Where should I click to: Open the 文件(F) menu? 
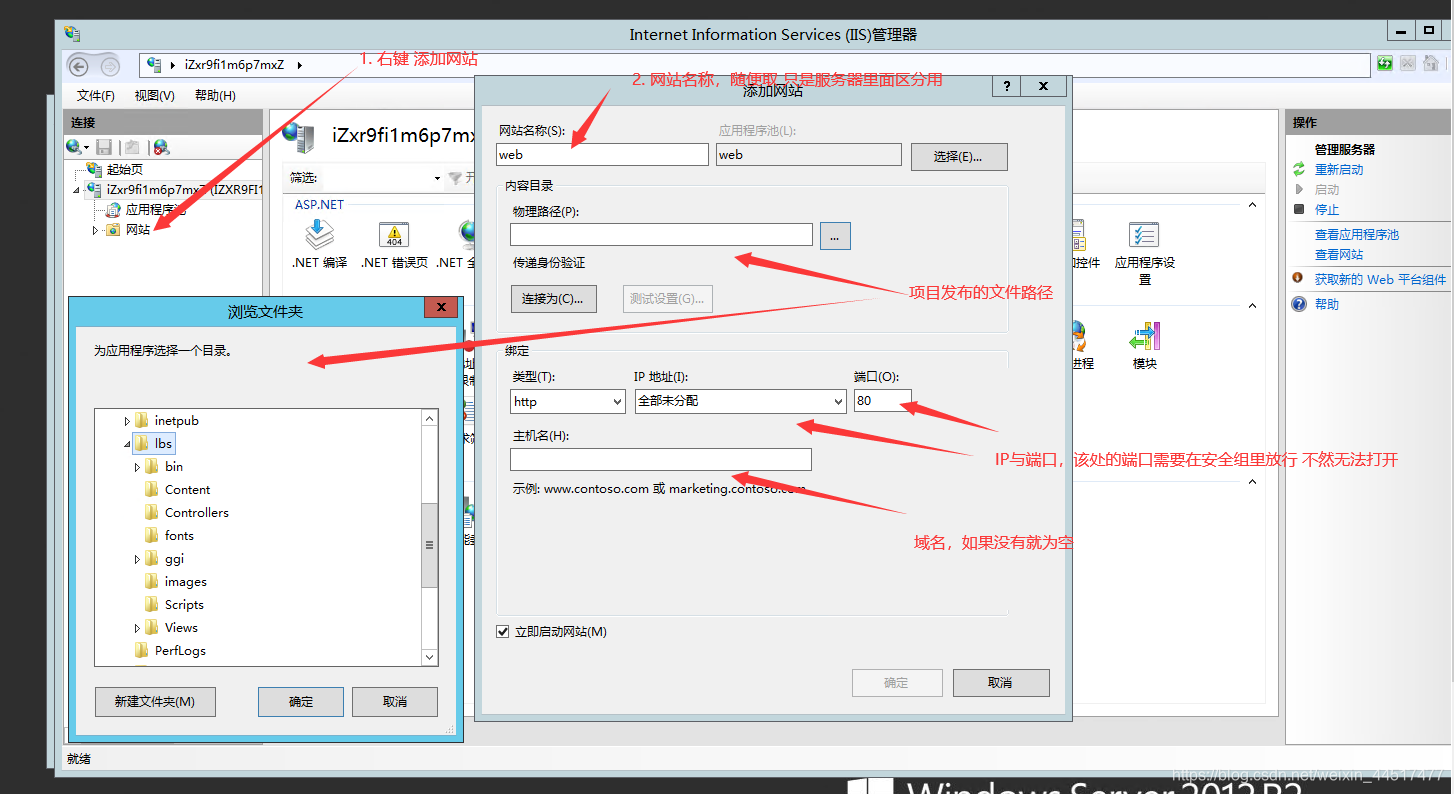pos(96,96)
